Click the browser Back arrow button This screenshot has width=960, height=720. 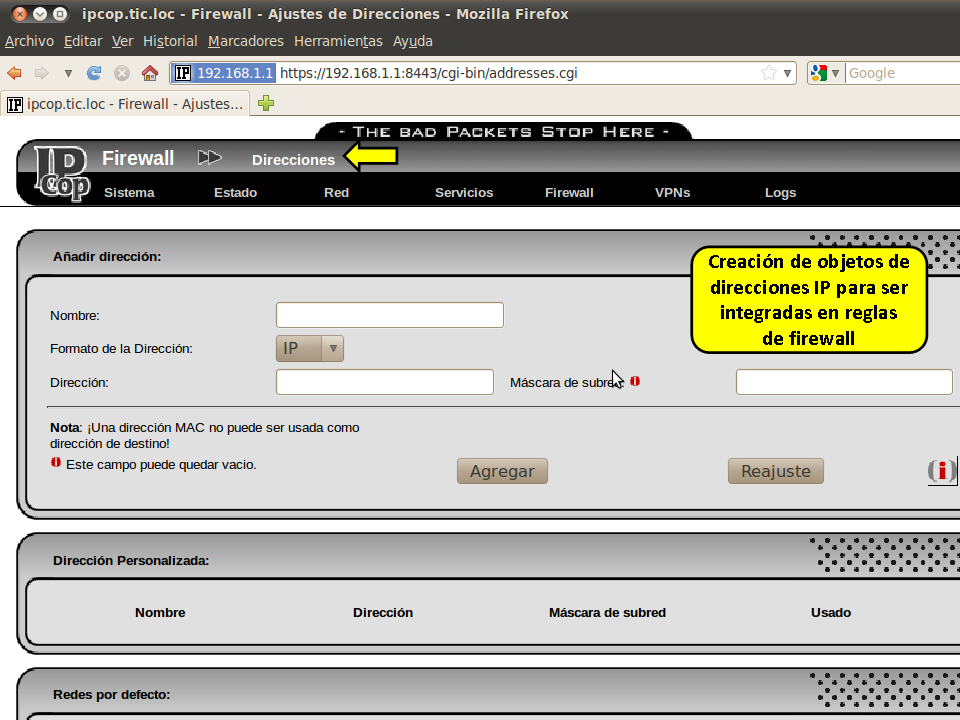(14, 73)
